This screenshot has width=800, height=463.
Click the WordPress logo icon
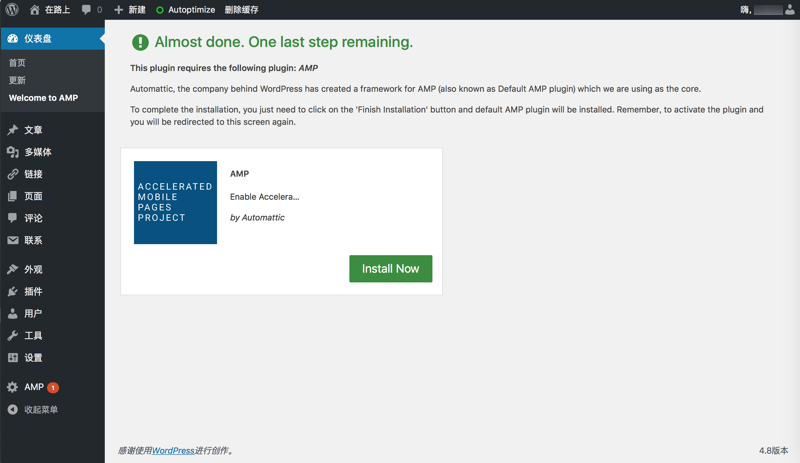pos(12,10)
